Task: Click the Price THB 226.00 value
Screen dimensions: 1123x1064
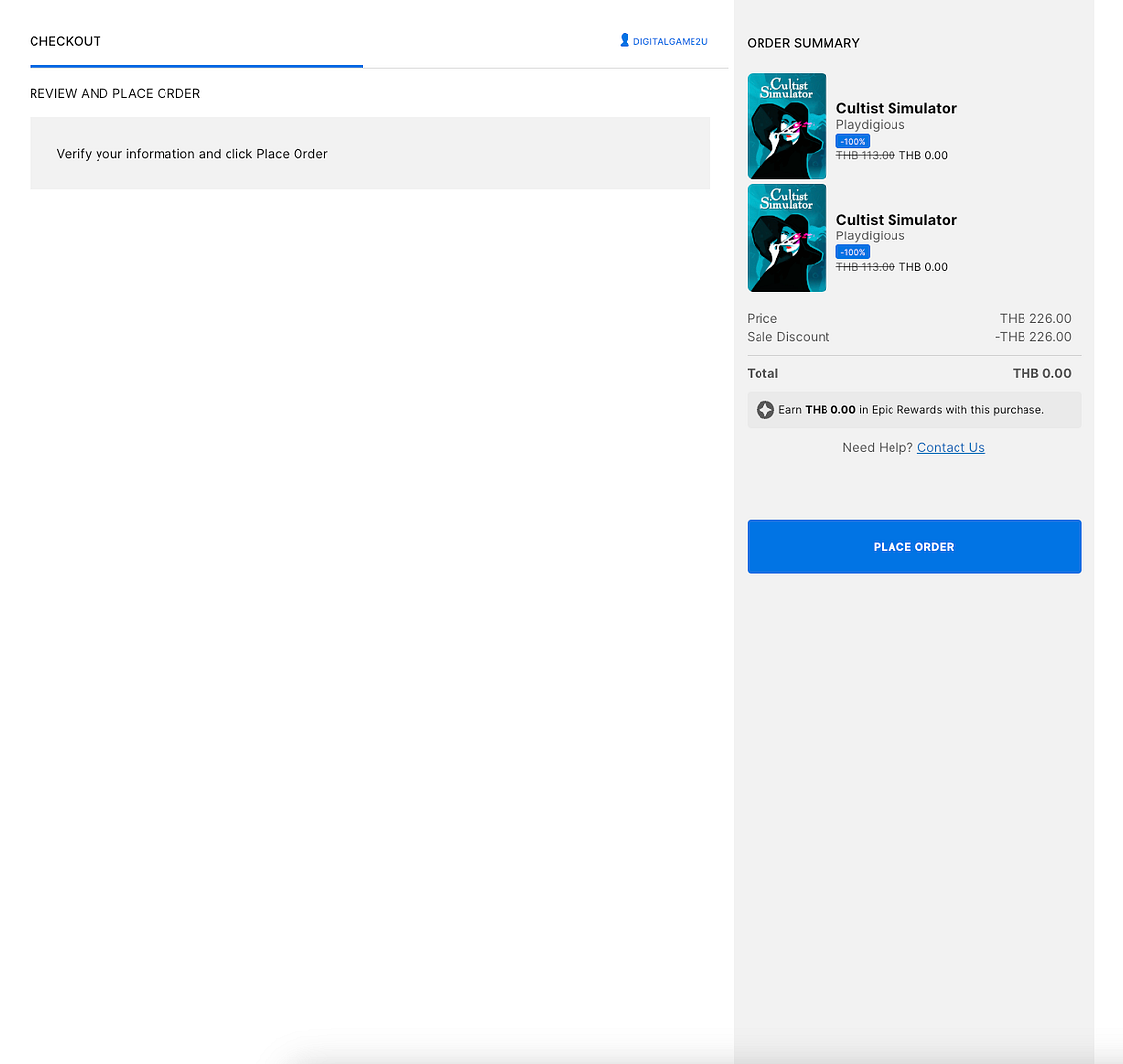Action: [1035, 319]
